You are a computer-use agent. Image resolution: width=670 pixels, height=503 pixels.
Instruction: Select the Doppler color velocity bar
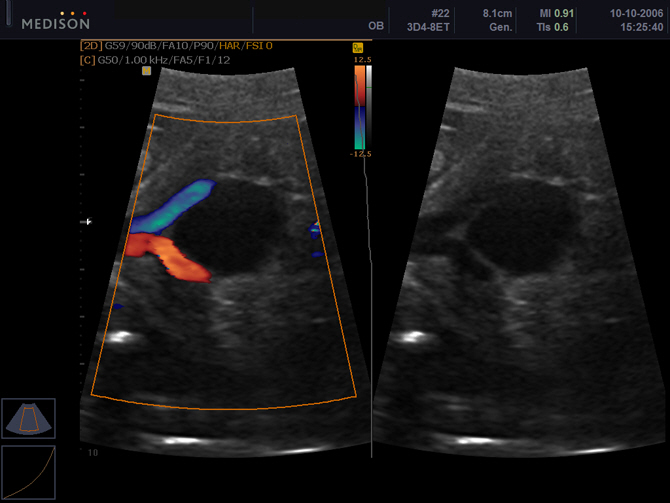(360, 107)
